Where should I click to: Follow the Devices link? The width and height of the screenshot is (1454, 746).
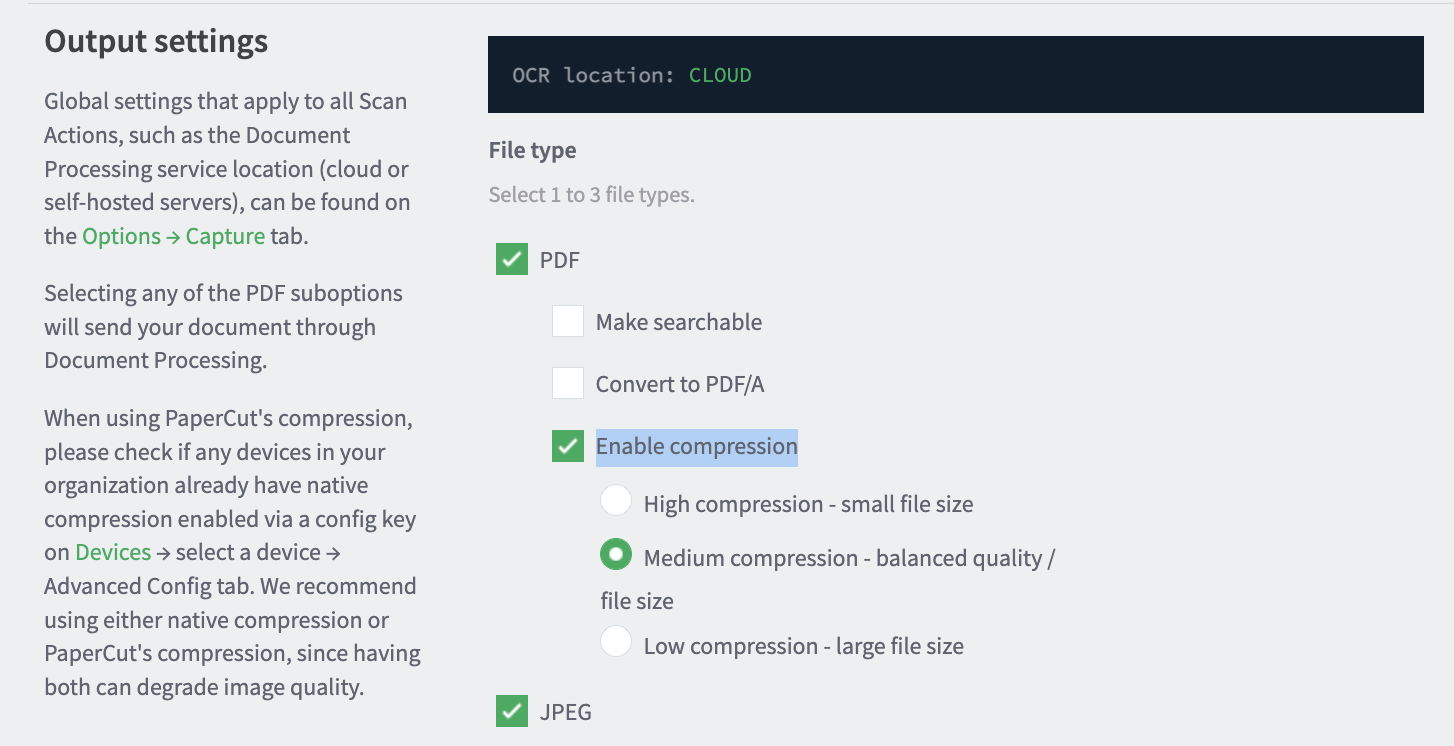click(x=113, y=552)
